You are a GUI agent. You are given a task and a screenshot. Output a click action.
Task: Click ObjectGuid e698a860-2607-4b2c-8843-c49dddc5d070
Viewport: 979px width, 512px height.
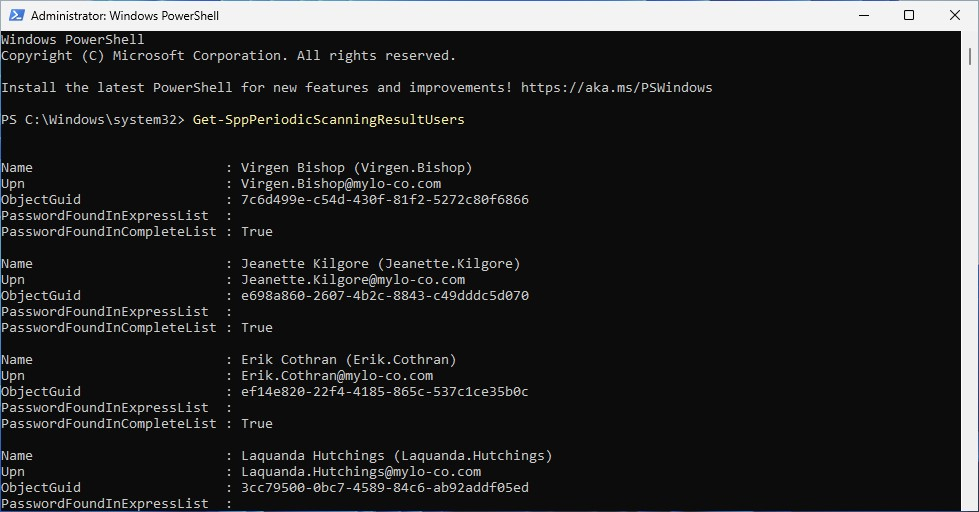tap(385, 295)
